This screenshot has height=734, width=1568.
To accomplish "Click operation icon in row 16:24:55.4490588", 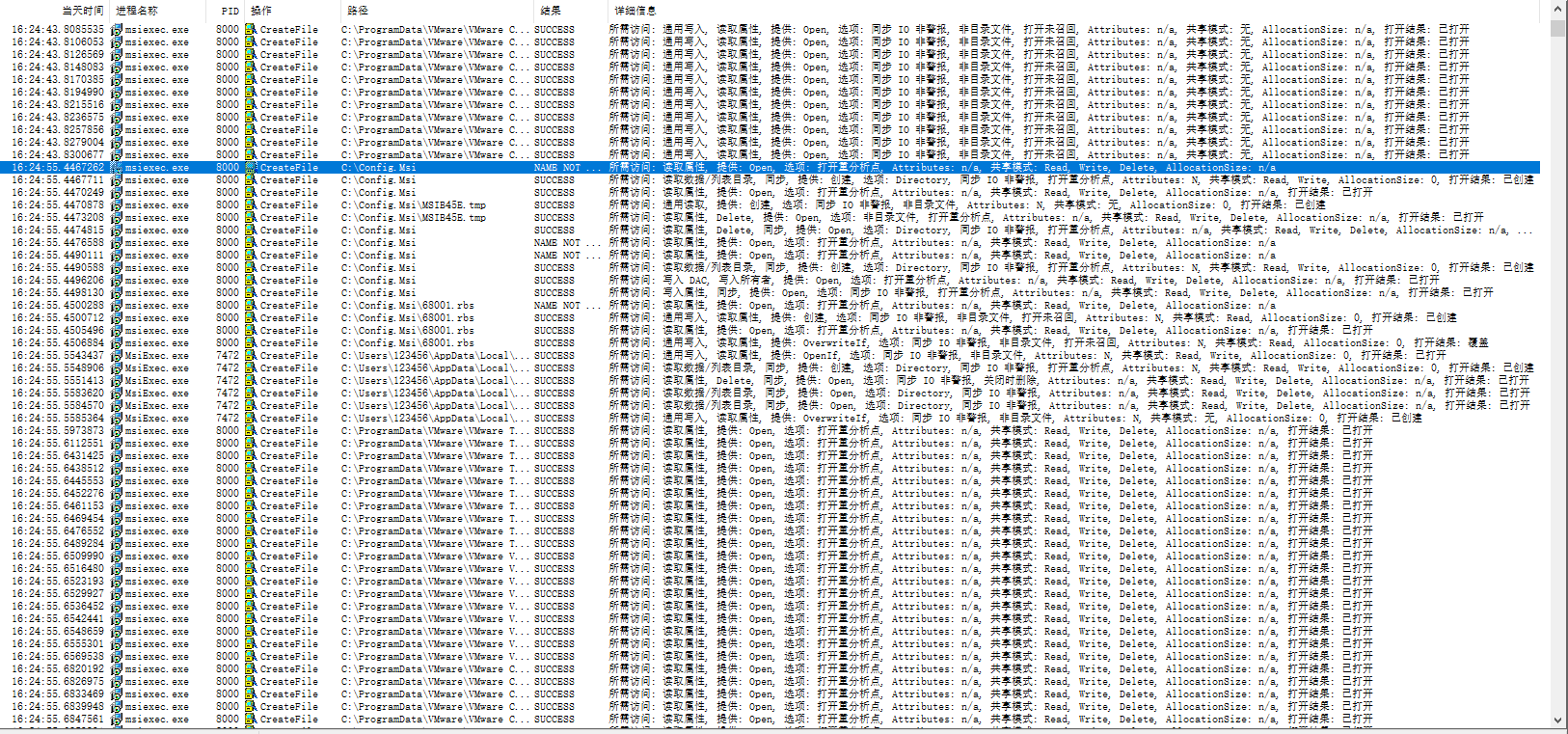I will (251, 267).
